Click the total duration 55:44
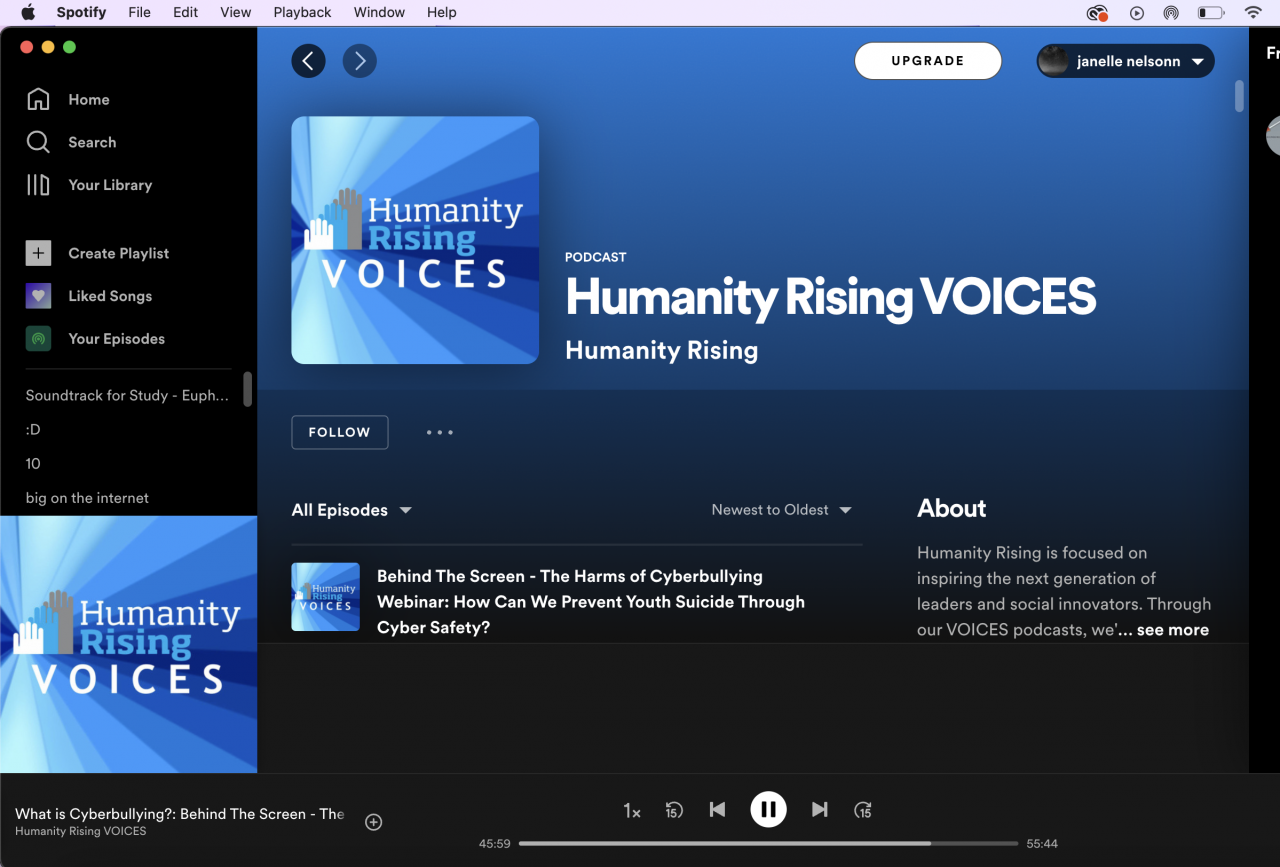 [1042, 844]
